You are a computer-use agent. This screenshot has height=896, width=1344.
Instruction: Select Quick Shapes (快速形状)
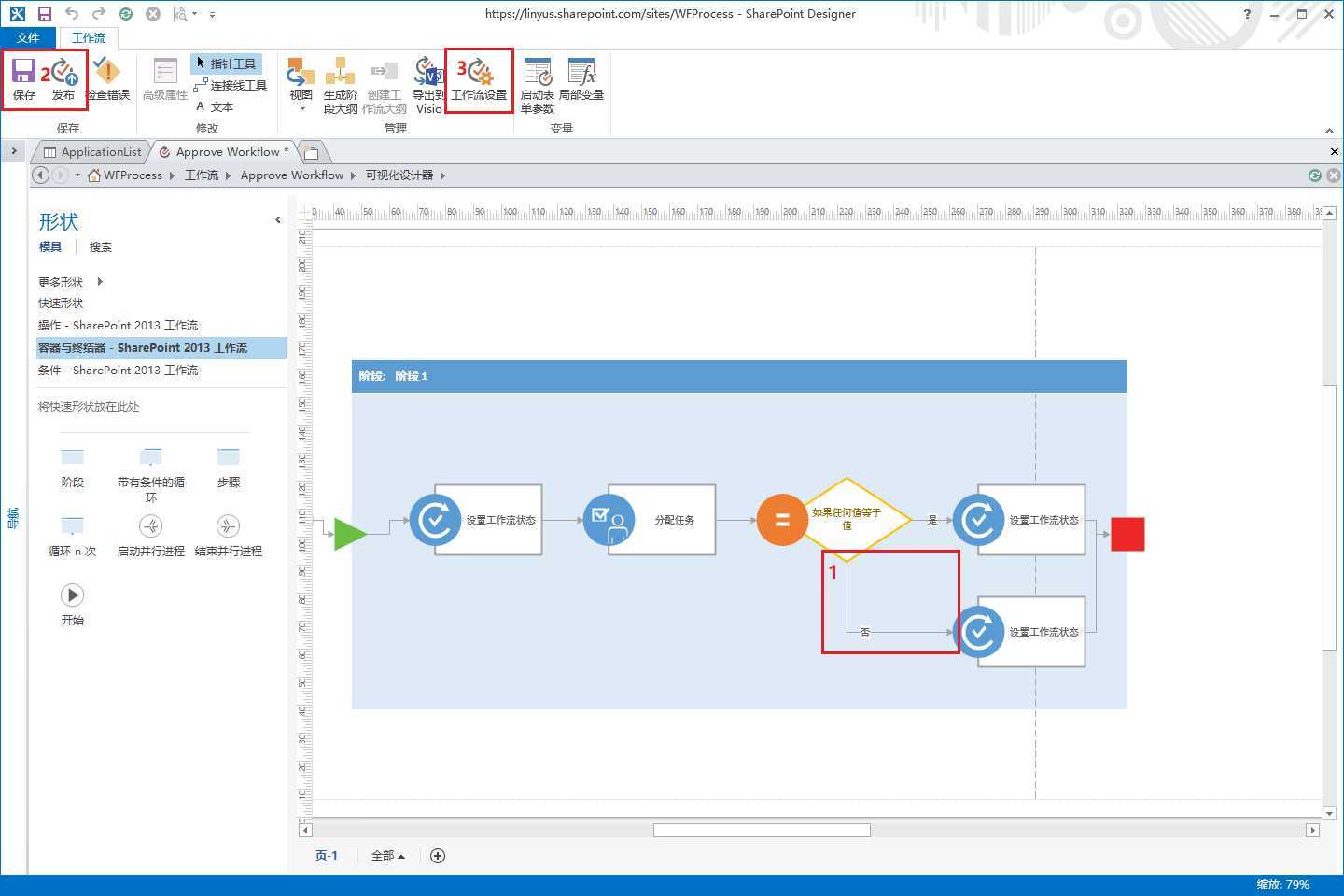click(61, 303)
